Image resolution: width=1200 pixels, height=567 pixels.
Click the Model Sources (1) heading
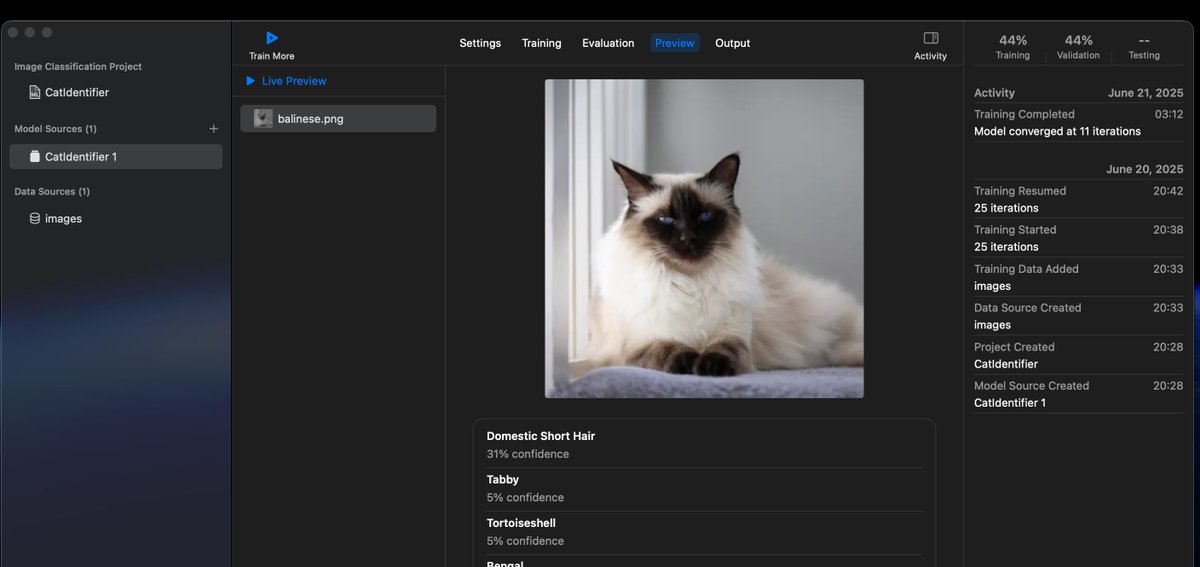55,129
